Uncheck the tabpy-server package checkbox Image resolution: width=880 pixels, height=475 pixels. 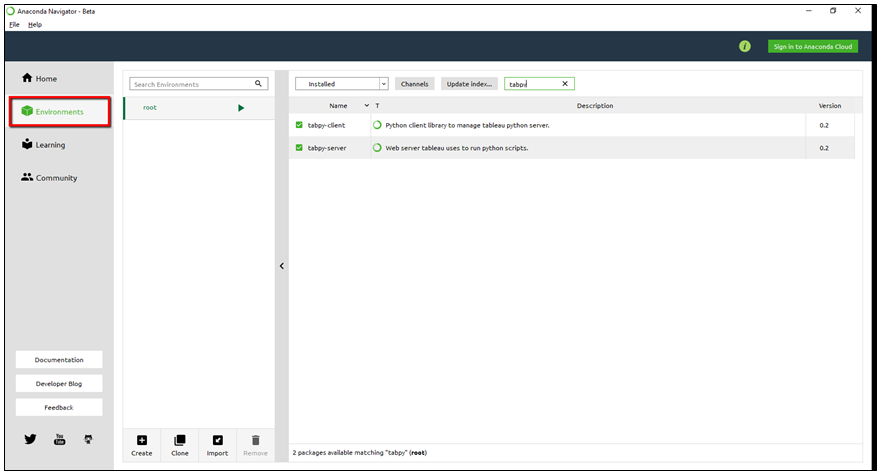pyautogui.click(x=299, y=148)
